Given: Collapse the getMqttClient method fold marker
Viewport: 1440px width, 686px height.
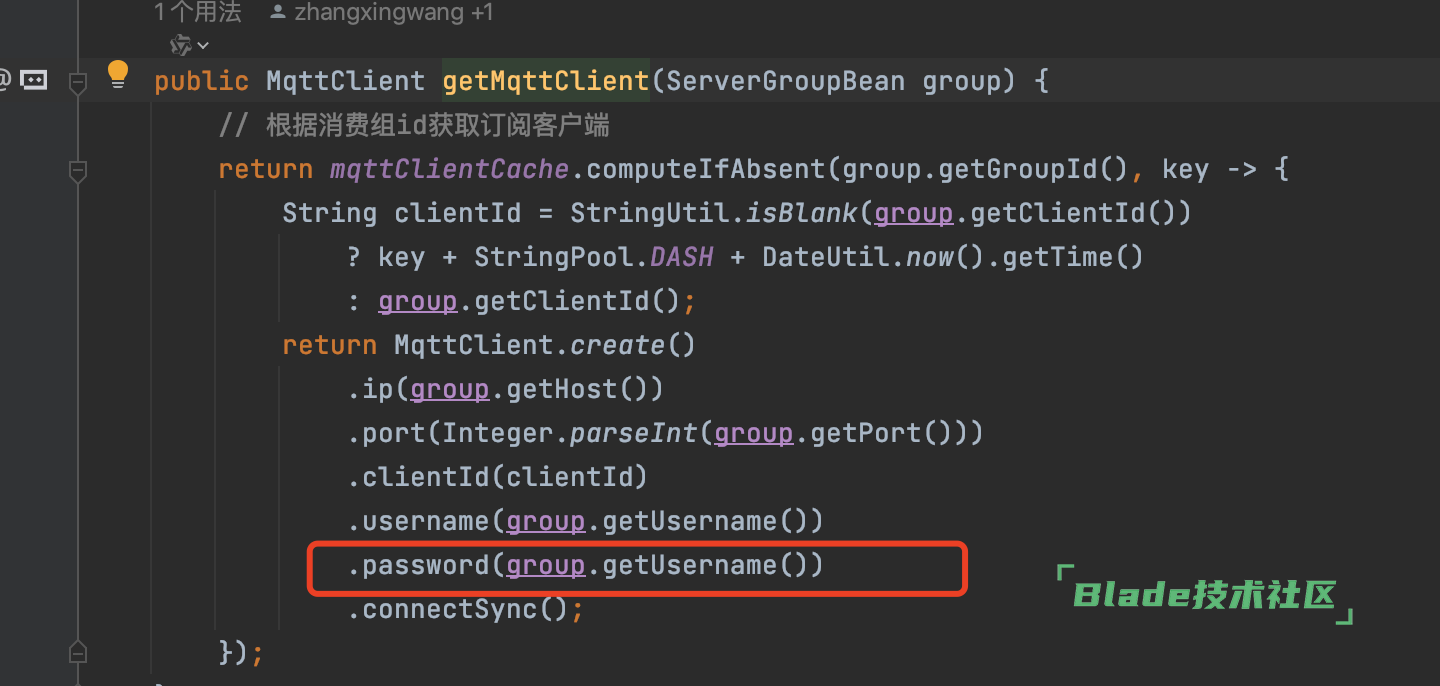Looking at the screenshot, I should (77, 83).
